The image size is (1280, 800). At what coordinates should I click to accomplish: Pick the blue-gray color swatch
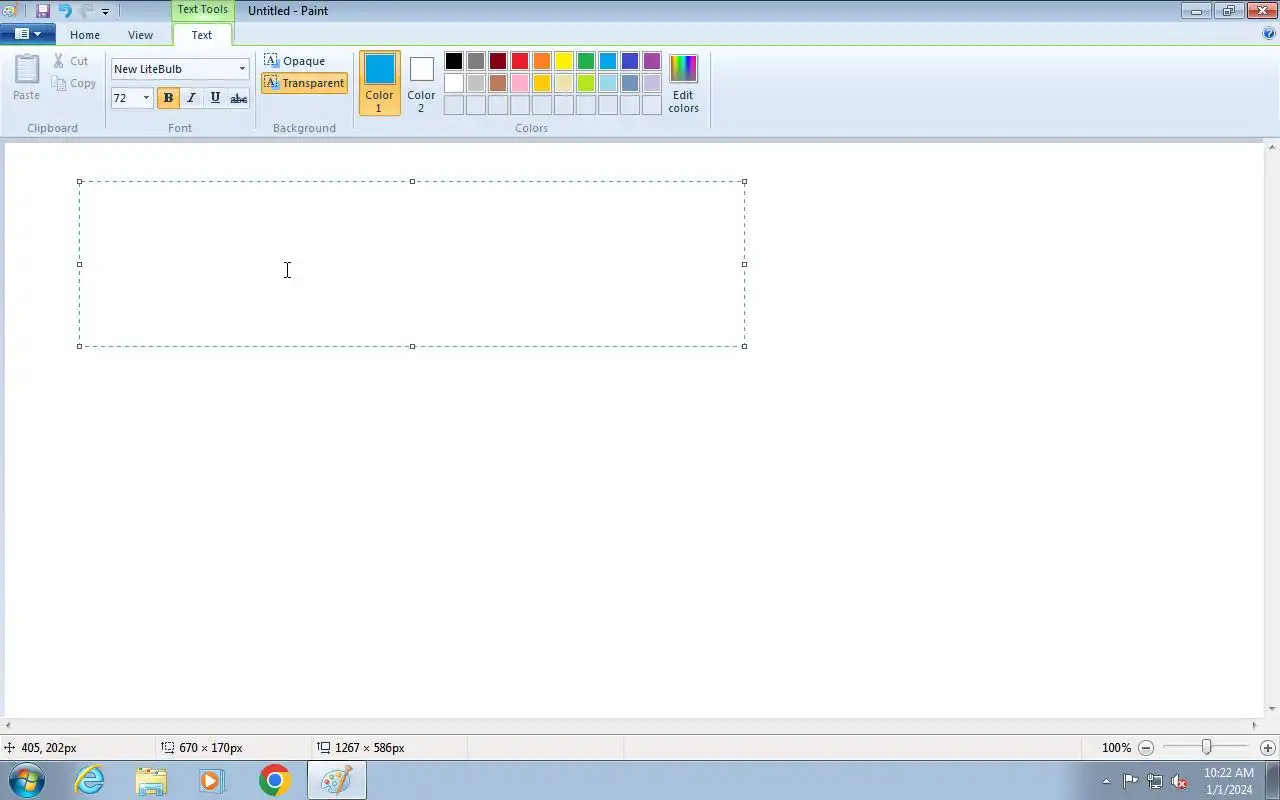point(630,83)
